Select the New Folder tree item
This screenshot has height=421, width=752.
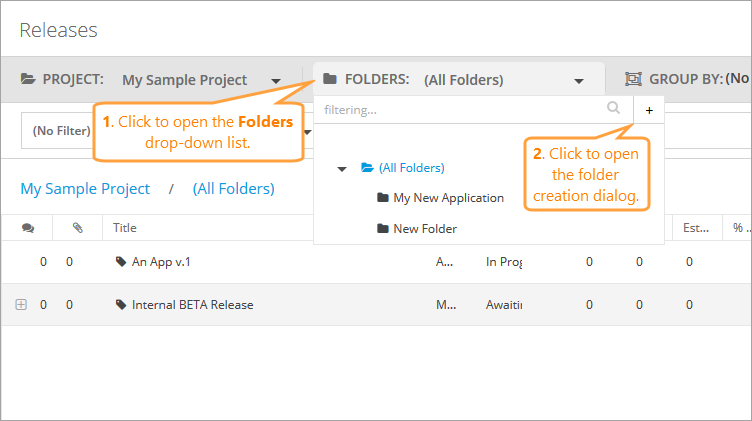(x=425, y=229)
